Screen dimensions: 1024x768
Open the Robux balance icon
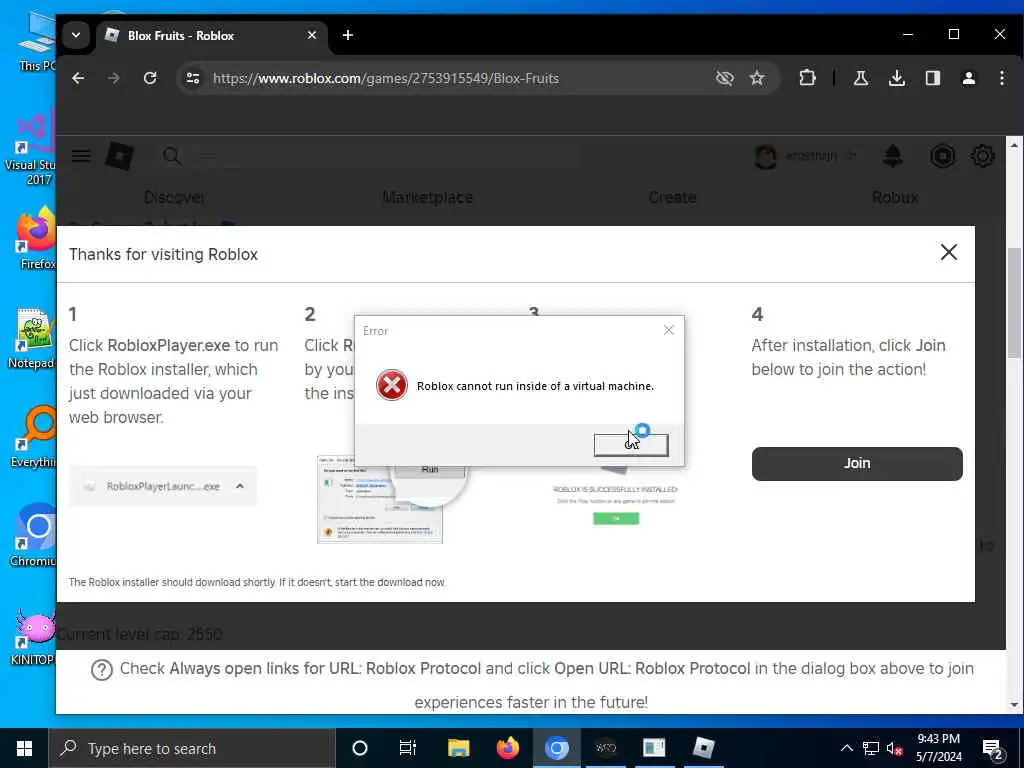pos(942,156)
